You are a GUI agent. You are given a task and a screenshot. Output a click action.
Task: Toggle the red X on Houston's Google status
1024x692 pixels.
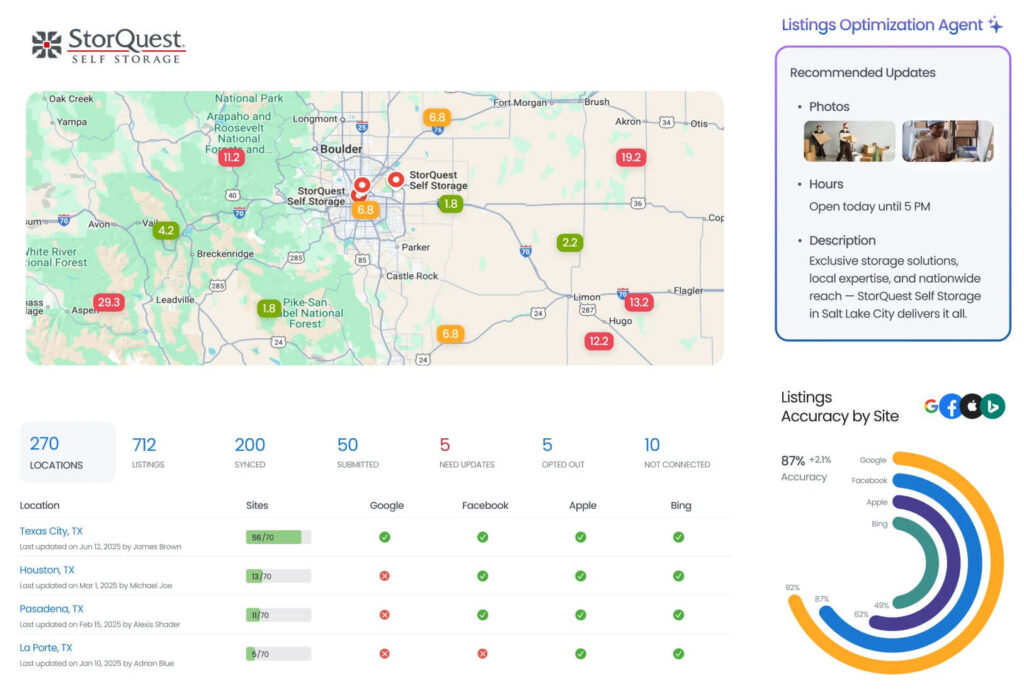[386, 576]
